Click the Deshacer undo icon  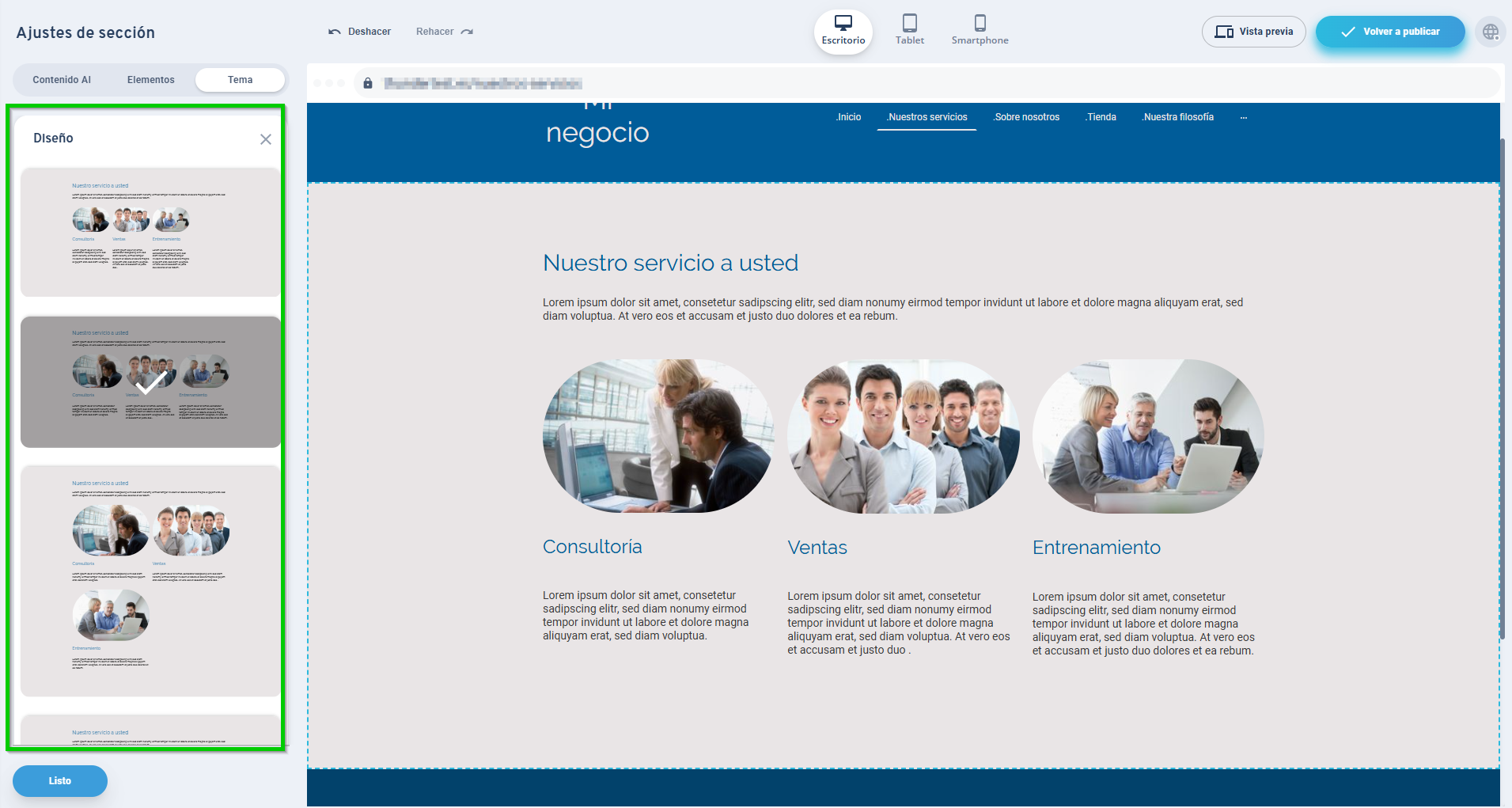[335, 31]
